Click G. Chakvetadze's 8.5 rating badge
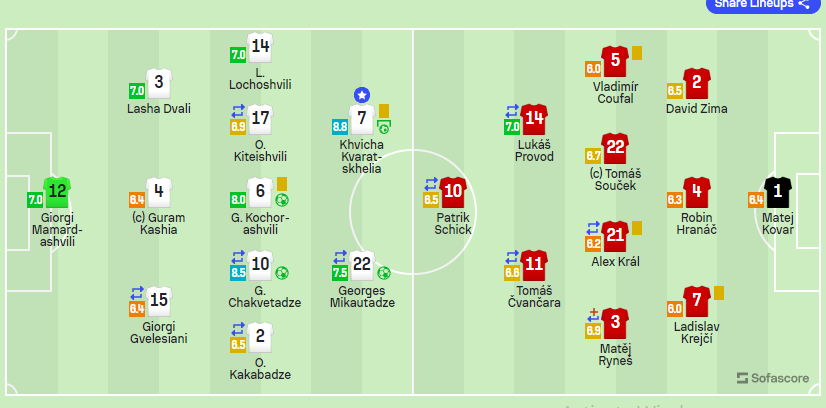This screenshot has width=826, height=408. [238, 272]
